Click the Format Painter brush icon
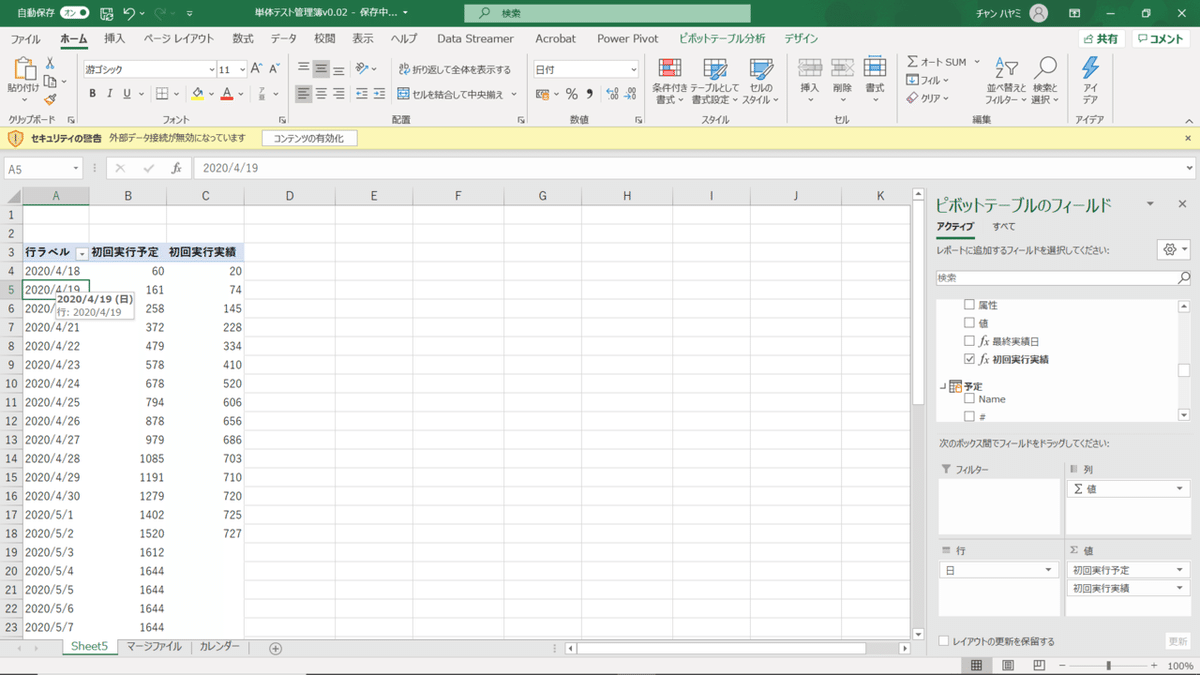 pyautogui.click(x=50, y=99)
